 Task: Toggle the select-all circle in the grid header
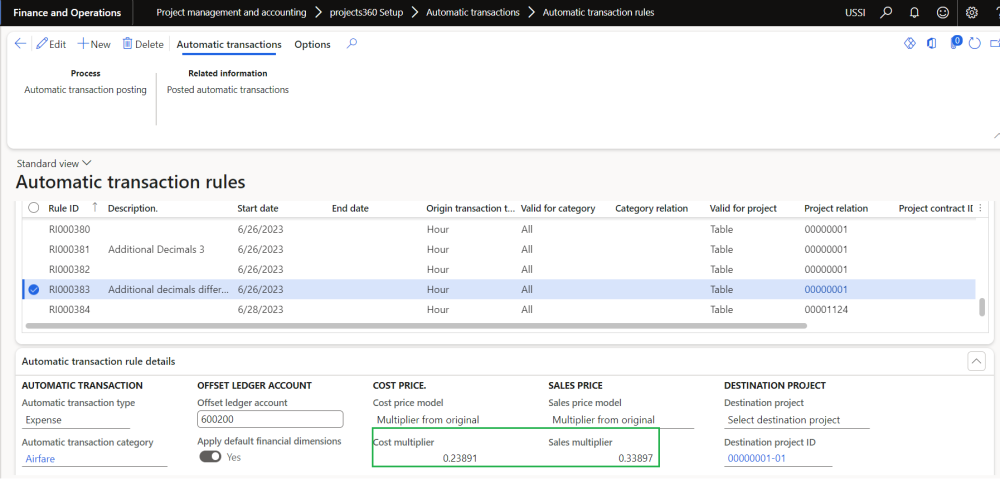click(34, 208)
